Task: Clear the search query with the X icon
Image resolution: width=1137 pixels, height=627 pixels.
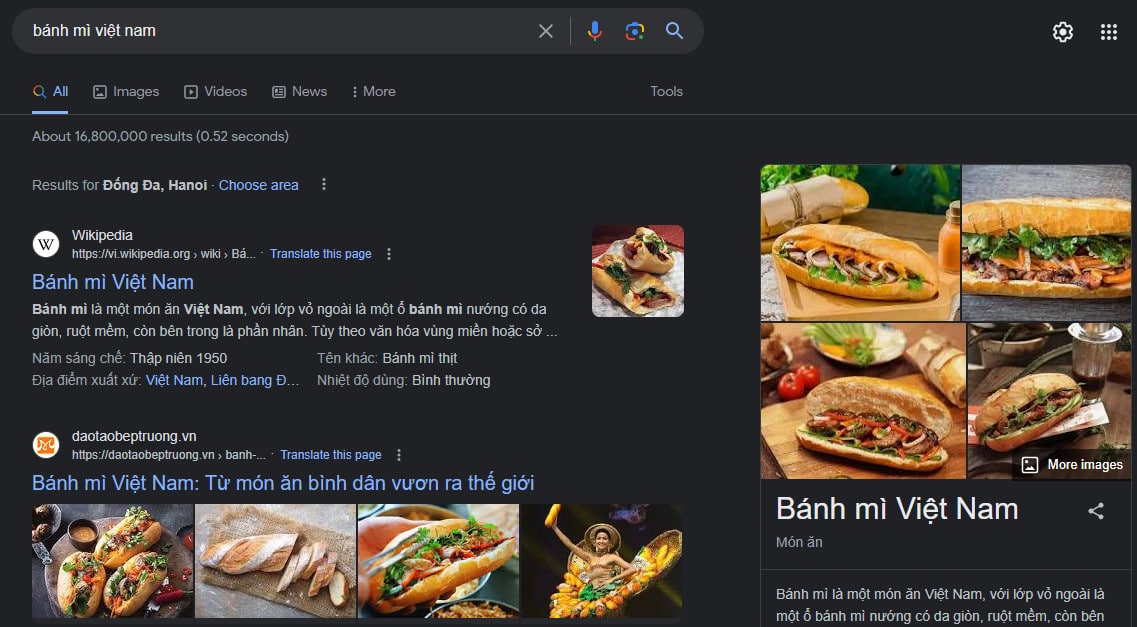Action: point(546,31)
